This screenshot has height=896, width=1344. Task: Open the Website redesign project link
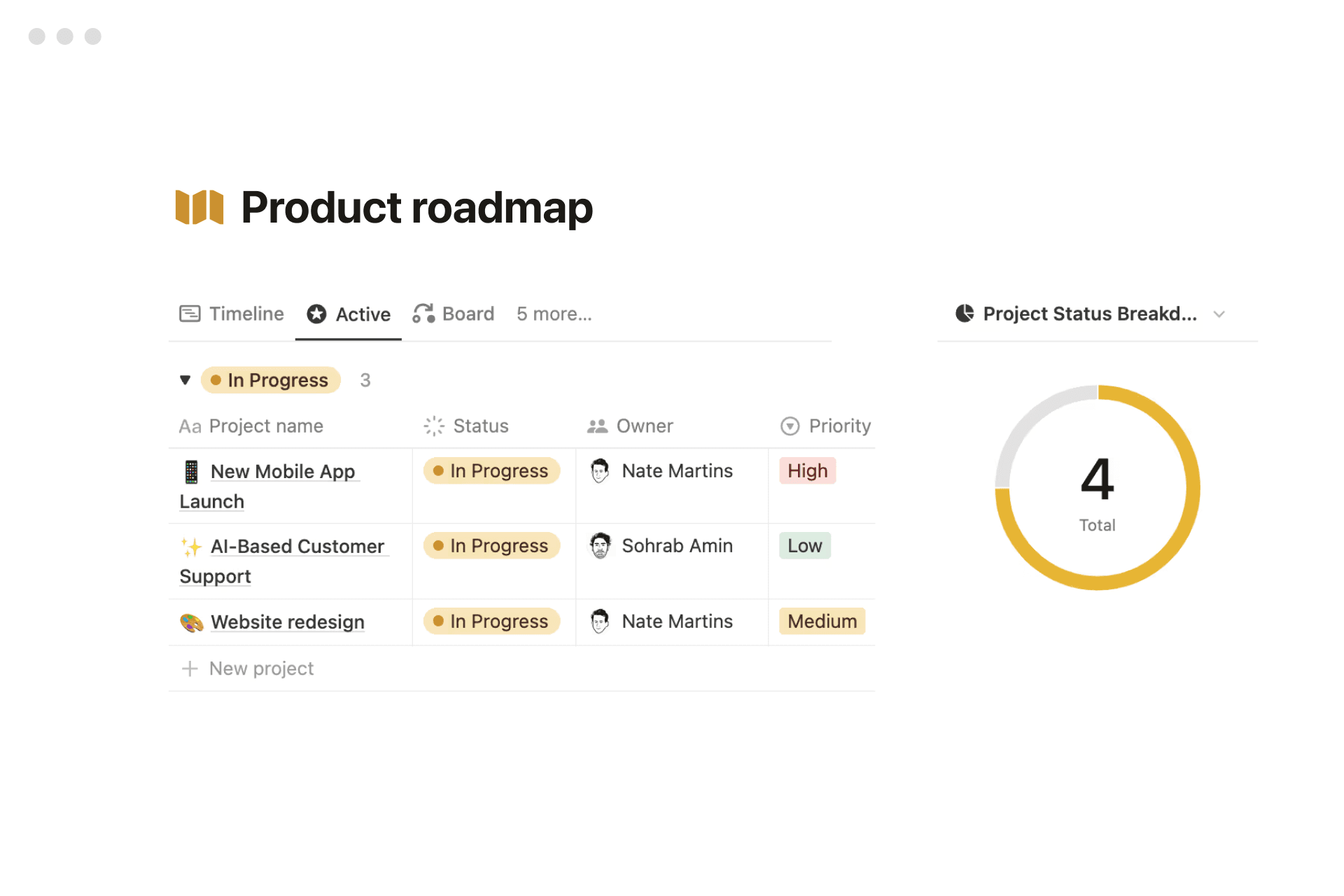pos(287,622)
